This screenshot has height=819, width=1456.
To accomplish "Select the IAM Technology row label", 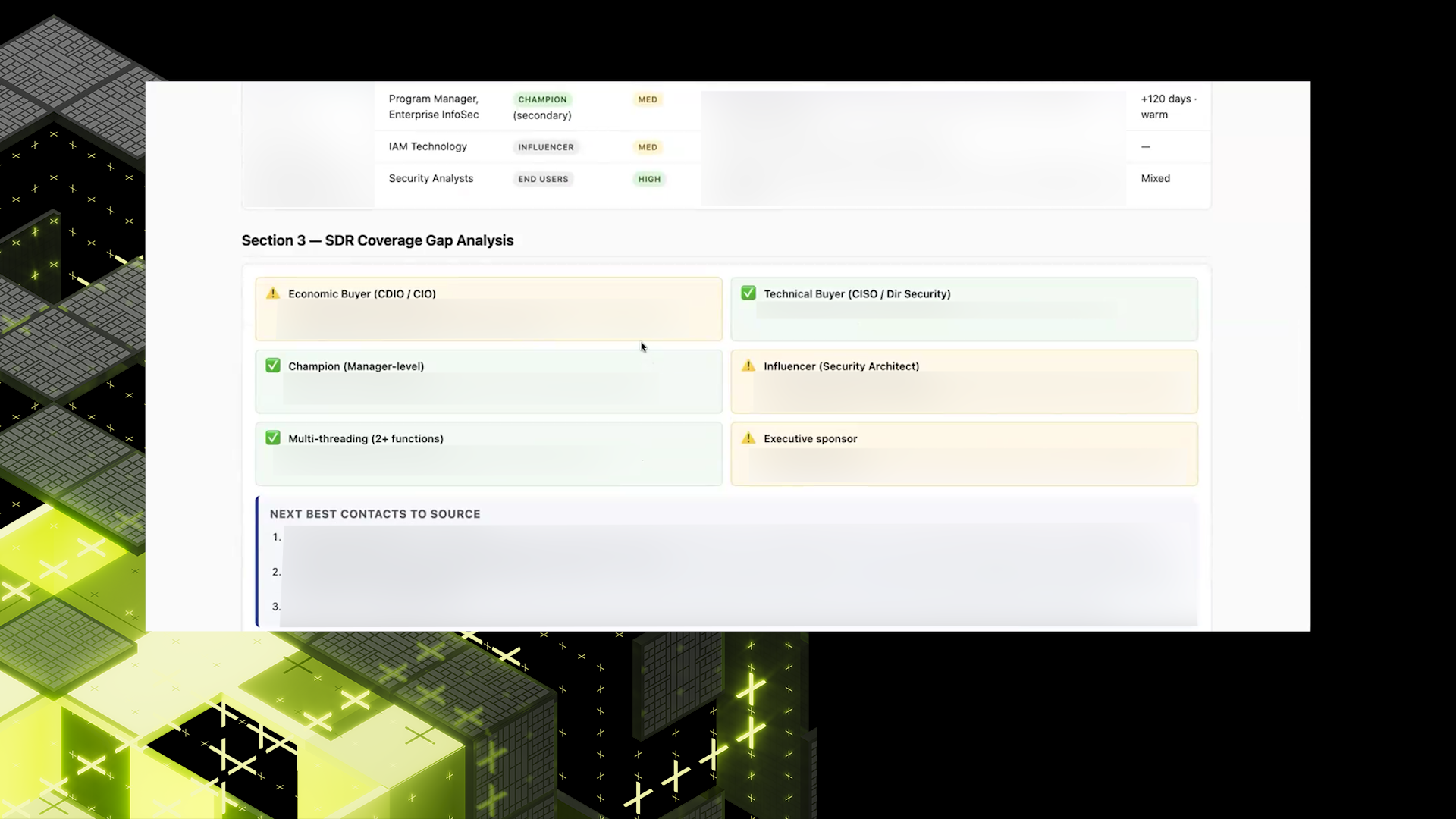I will (428, 146).
